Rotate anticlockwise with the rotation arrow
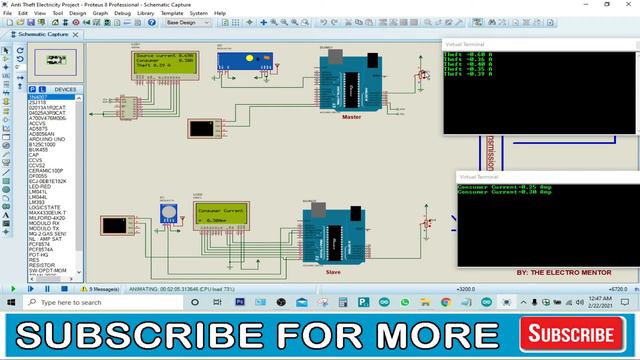Image resolution: width=640 pixels, height=360 pixels. [x=20, y=59]
